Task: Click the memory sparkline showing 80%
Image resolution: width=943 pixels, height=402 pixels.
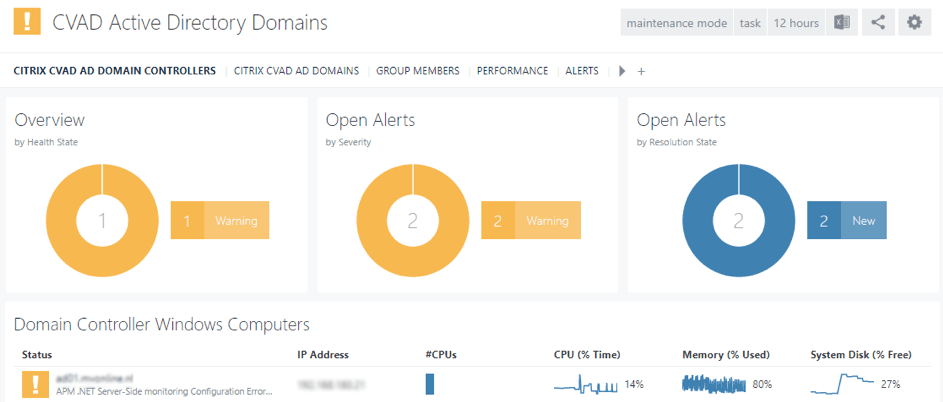Action: coord(714,384)
